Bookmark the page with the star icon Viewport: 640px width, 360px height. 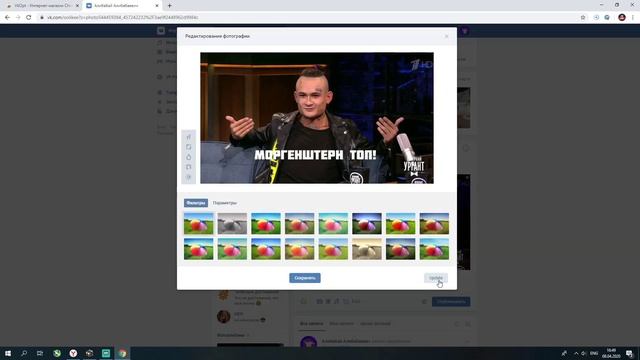coord(583,18)
